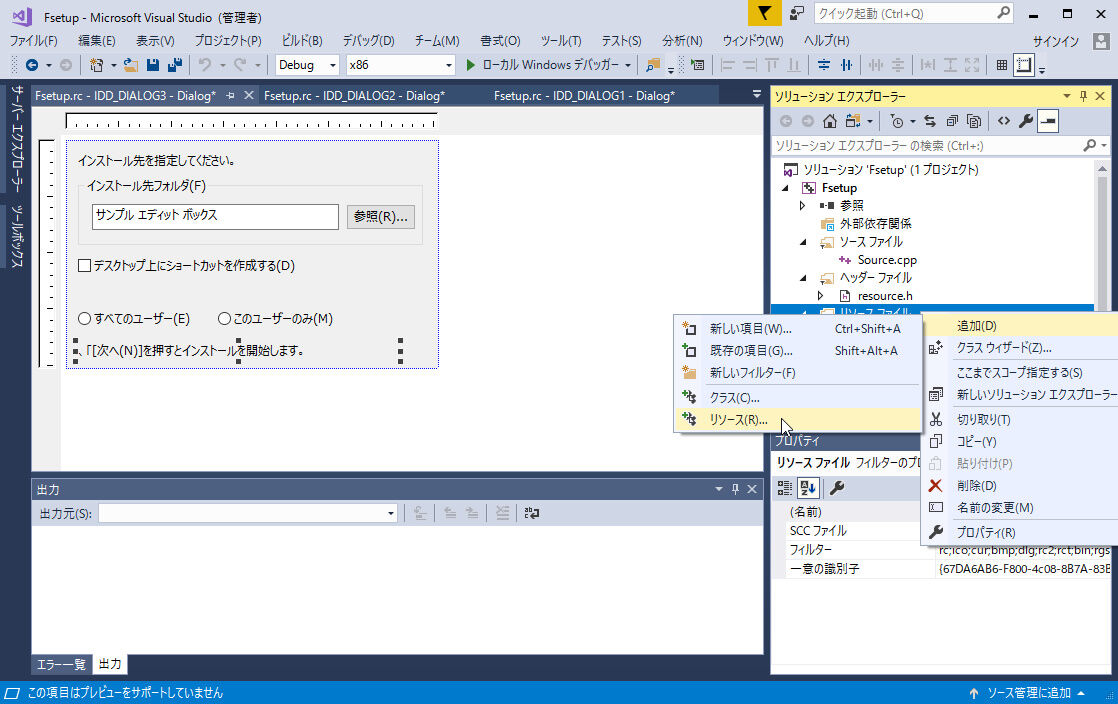The width and height of the screenshot is (1118, 704).
Task: Click the 参照(R)... button in dialog
Action: tap(381, 217)
